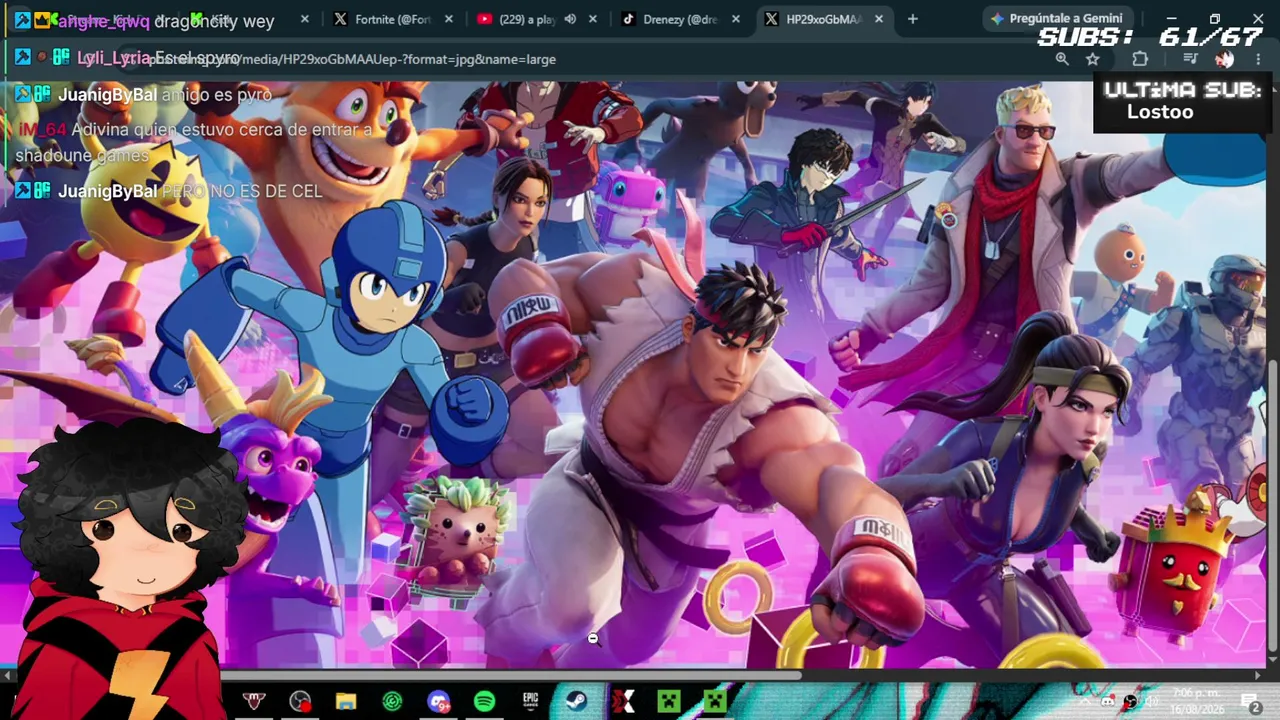Open Epic Games Launcher from the taskbar
This screenshot has height=720, width=1280.
pyautogui.click(x=530, y=702)
